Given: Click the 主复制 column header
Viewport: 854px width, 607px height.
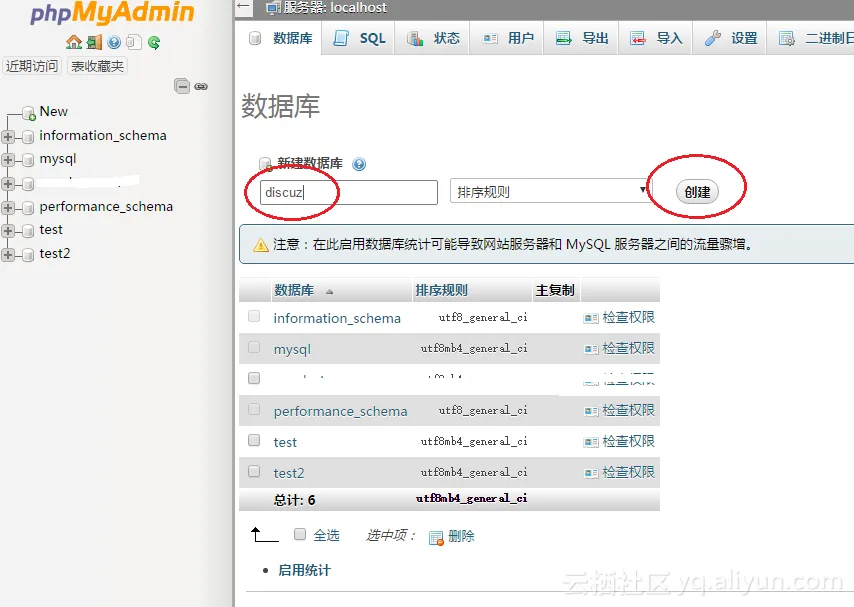Looking at the screenshot, I should [x=555, y=290].
